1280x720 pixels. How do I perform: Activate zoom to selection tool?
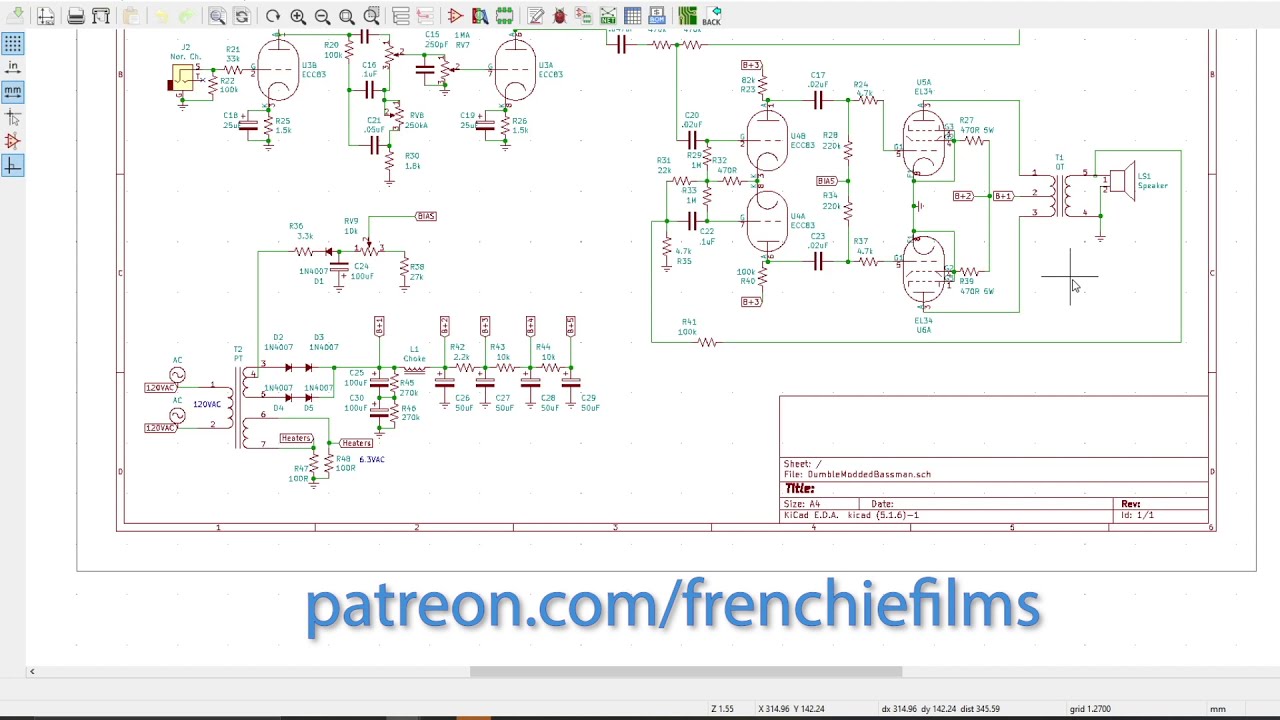click(x=371, y=16)
